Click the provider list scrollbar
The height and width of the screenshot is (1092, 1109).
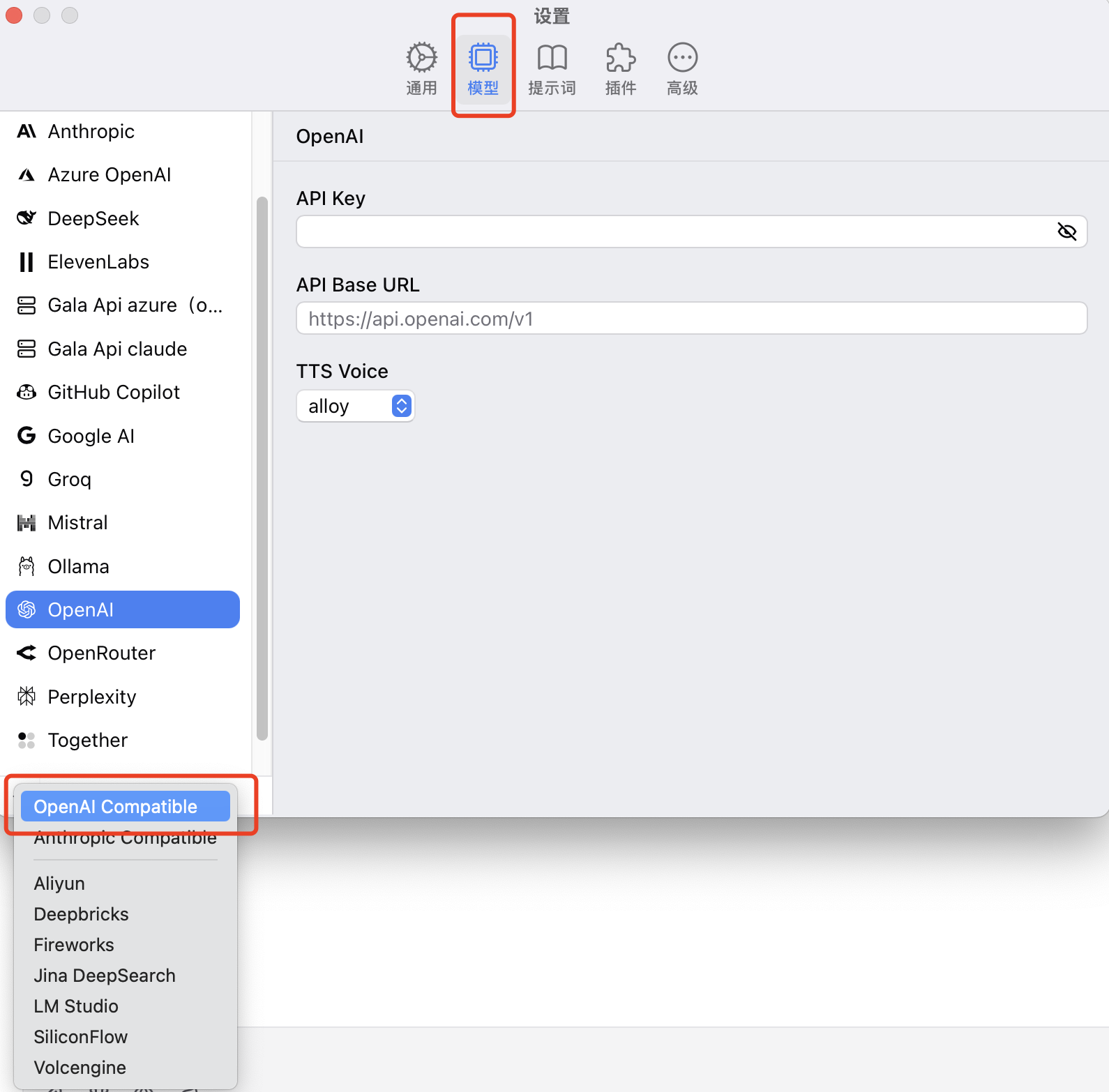point(262,469)
